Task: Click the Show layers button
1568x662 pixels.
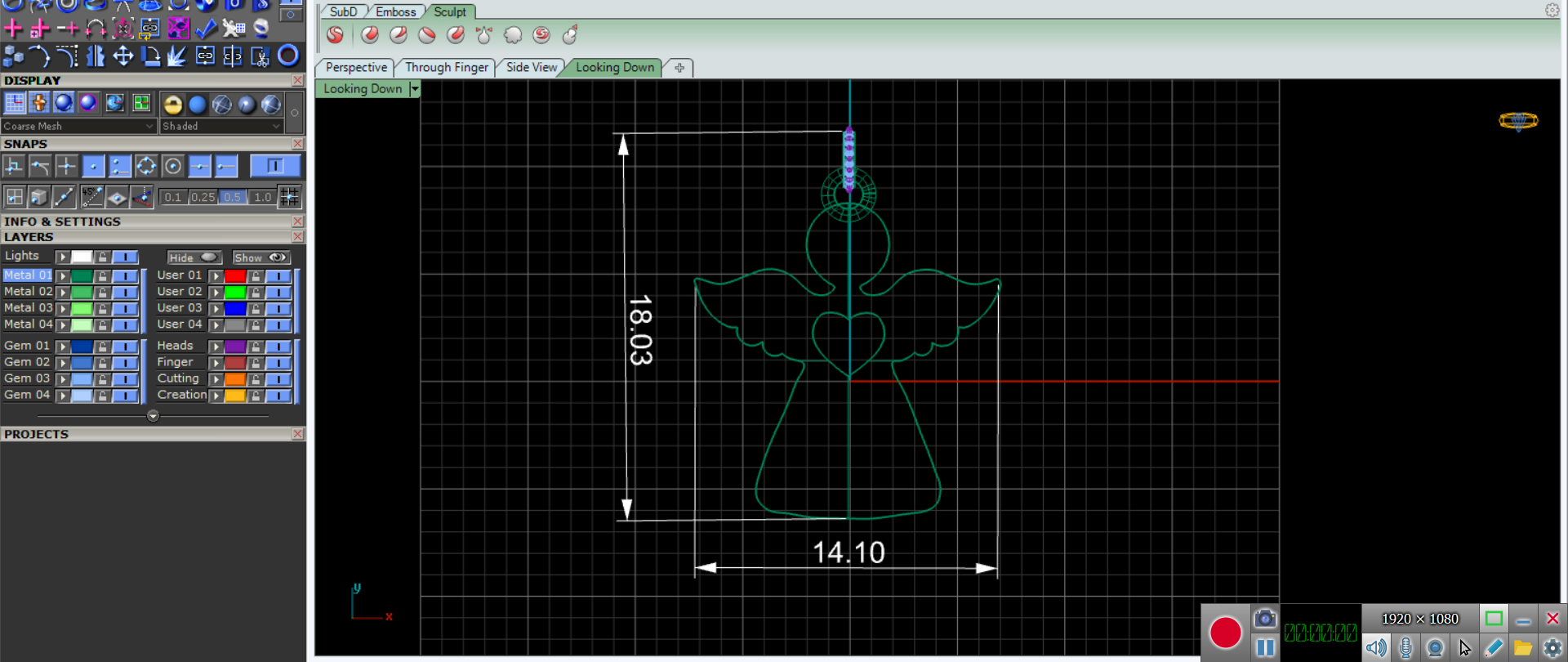Action: pos(261,257)
